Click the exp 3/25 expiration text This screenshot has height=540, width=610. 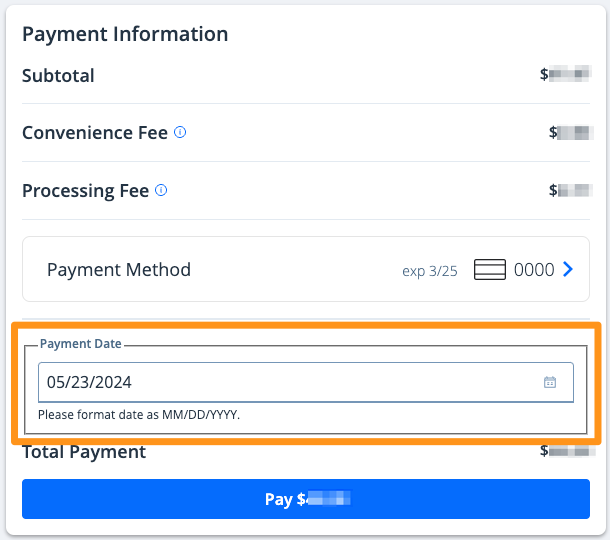pos(429,270)
